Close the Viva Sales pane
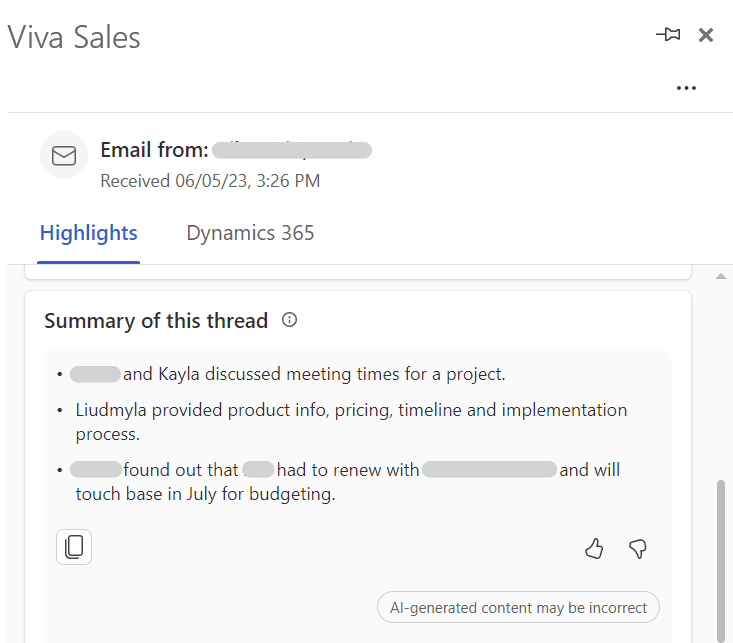 (x=705, y=35)
